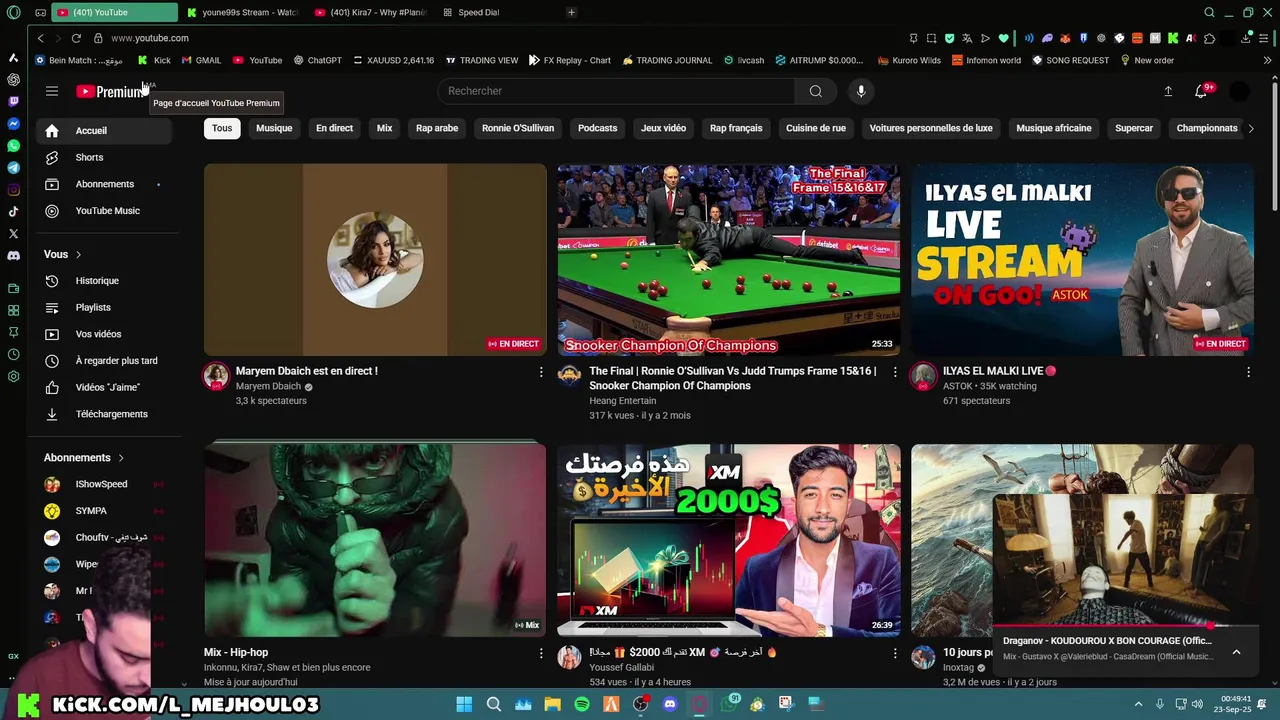1280x720 pixels.
Task: Select the Ronnie O'Sullivan filter chip
Action: click(x=518, y=128)
